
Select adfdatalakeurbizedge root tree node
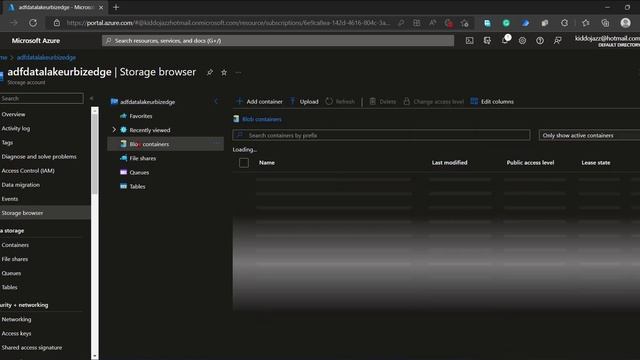[x=147, y=102]
